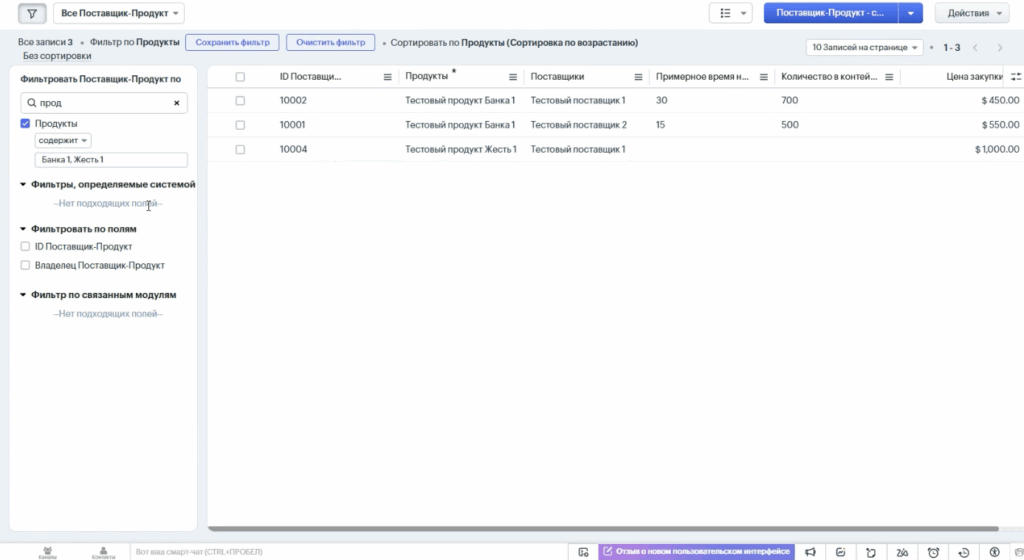1024x560 pixels.
Task: Toggle the filter panel funnel icon
Action: (32, 14)
